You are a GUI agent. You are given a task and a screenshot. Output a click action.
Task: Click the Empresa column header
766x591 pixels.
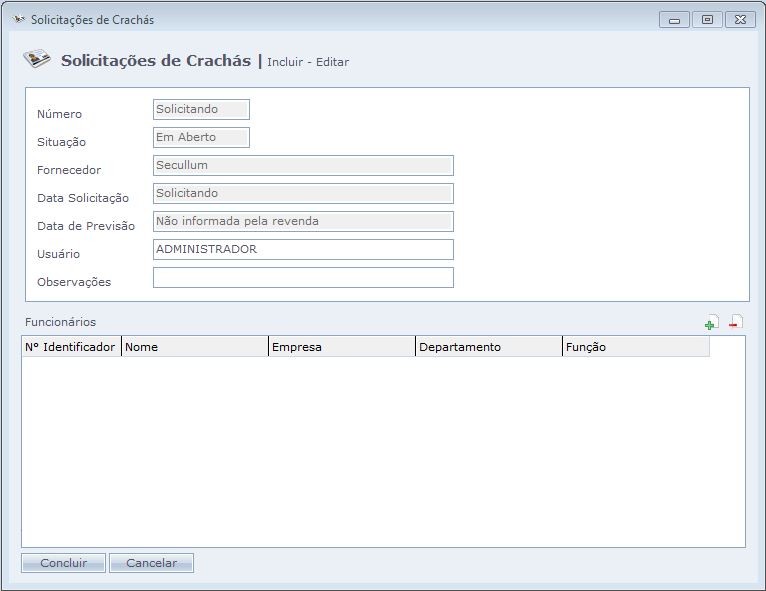342,347
